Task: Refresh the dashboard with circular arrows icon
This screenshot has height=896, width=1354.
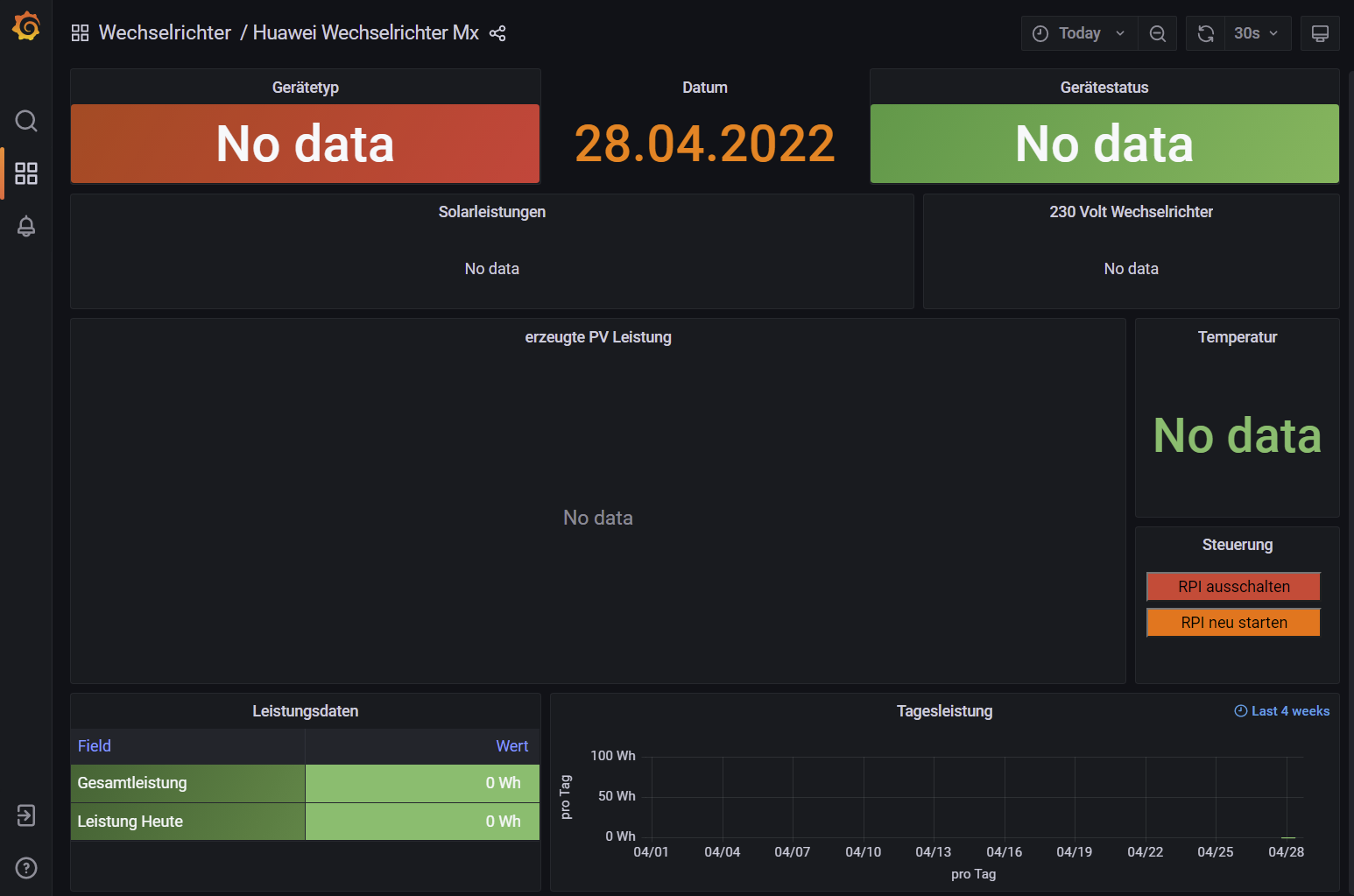Action: point(1205,33)
